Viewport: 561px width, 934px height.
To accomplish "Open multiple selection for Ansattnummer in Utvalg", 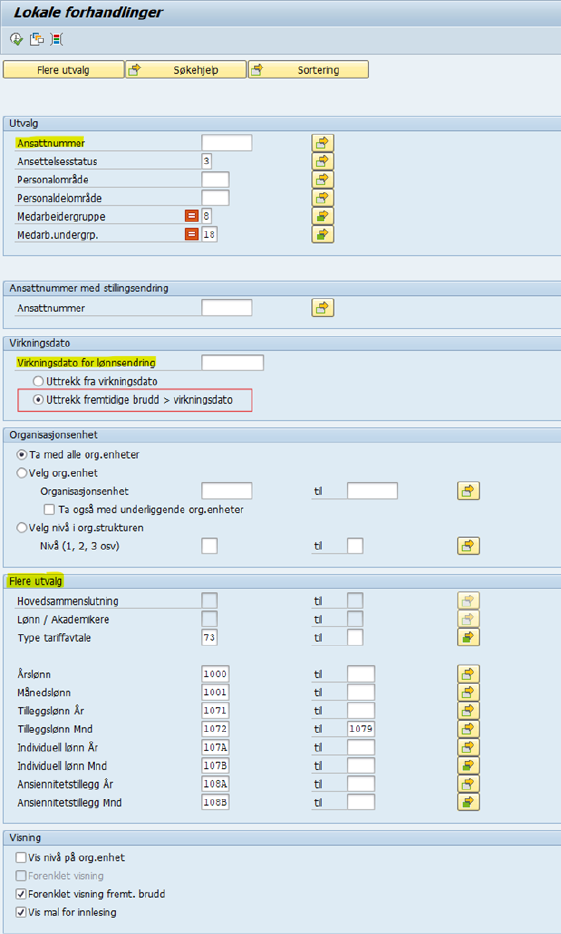I will 322,143.
